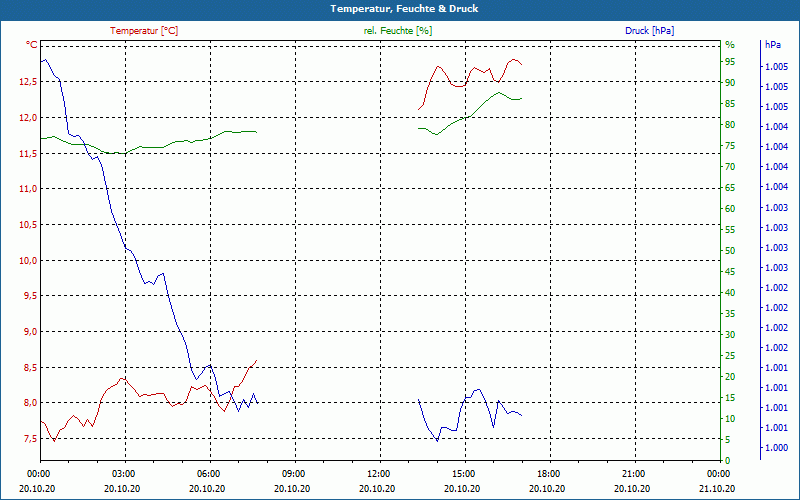Click '10,5' on the temperature axis
This screenshot has width=800, height=500.
point(28,224)
